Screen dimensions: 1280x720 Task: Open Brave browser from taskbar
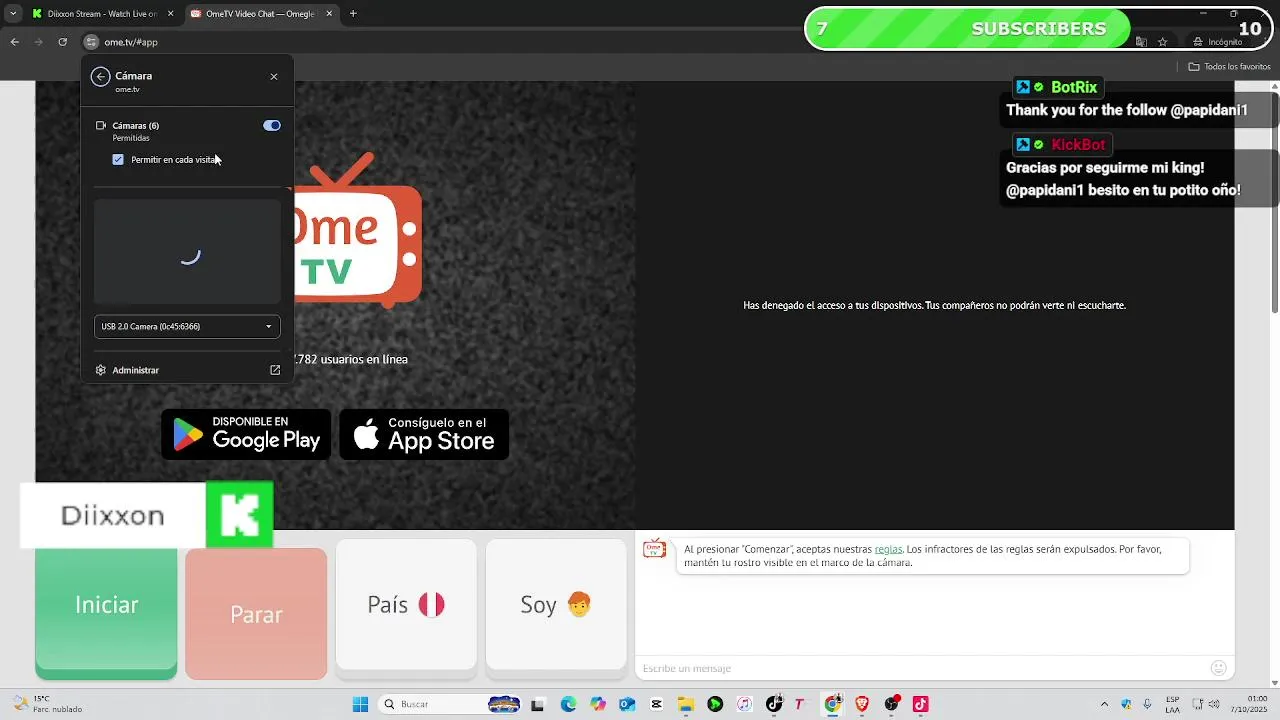tap(862, 705)
